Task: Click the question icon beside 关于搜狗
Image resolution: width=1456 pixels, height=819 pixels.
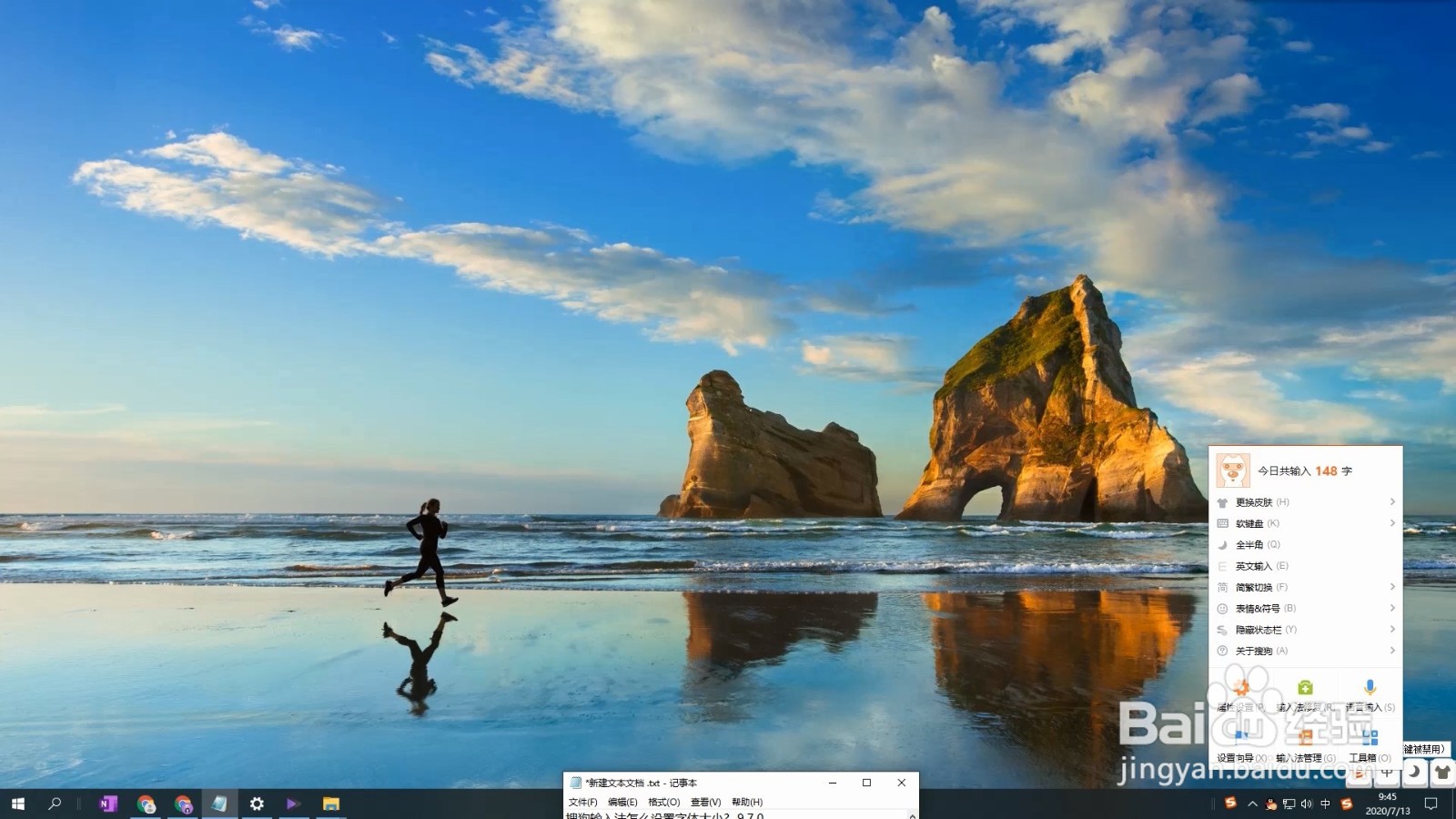Action: (1222, 651)
